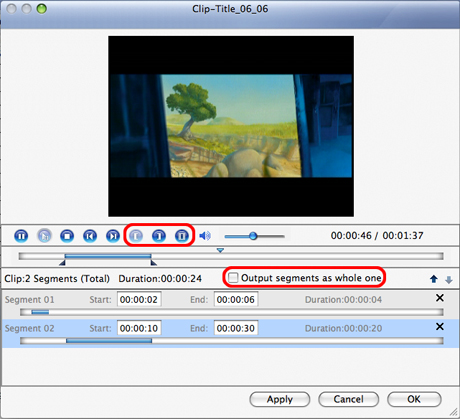Click the Clip:2 Segments (Total) label
460x419 pixels.
coord(57,279)
